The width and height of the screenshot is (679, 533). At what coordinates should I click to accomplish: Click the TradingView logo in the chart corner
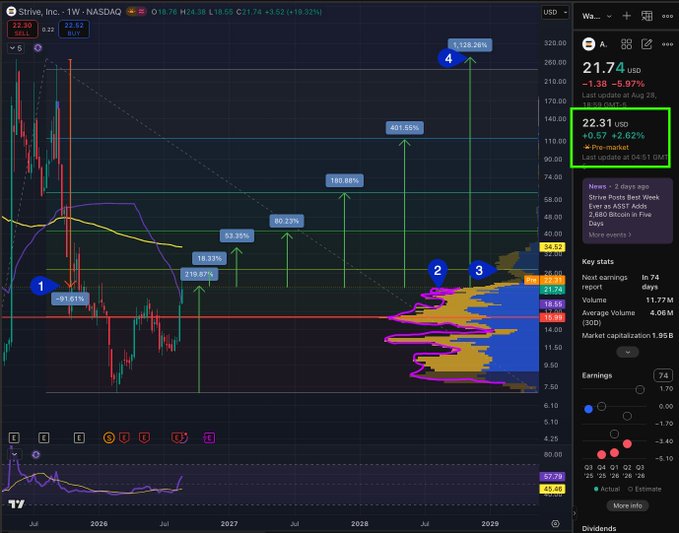tap(16, 504)
